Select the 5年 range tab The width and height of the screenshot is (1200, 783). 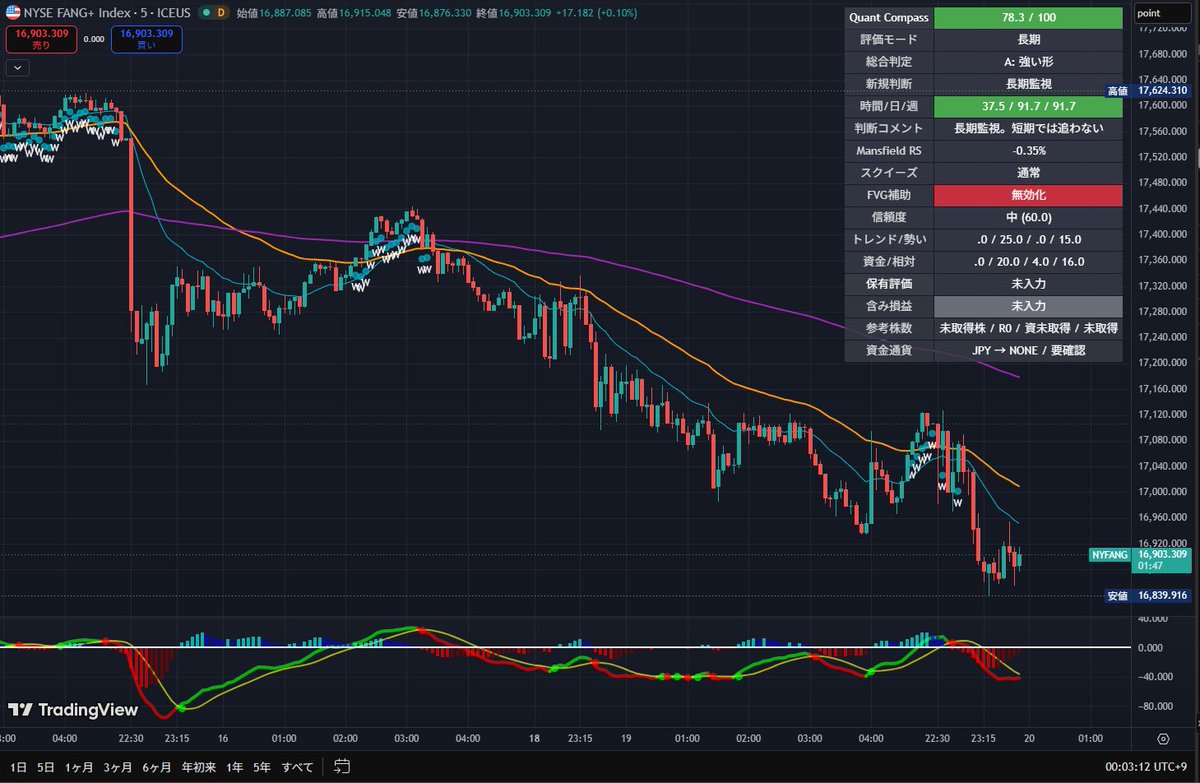pos(262,767)
